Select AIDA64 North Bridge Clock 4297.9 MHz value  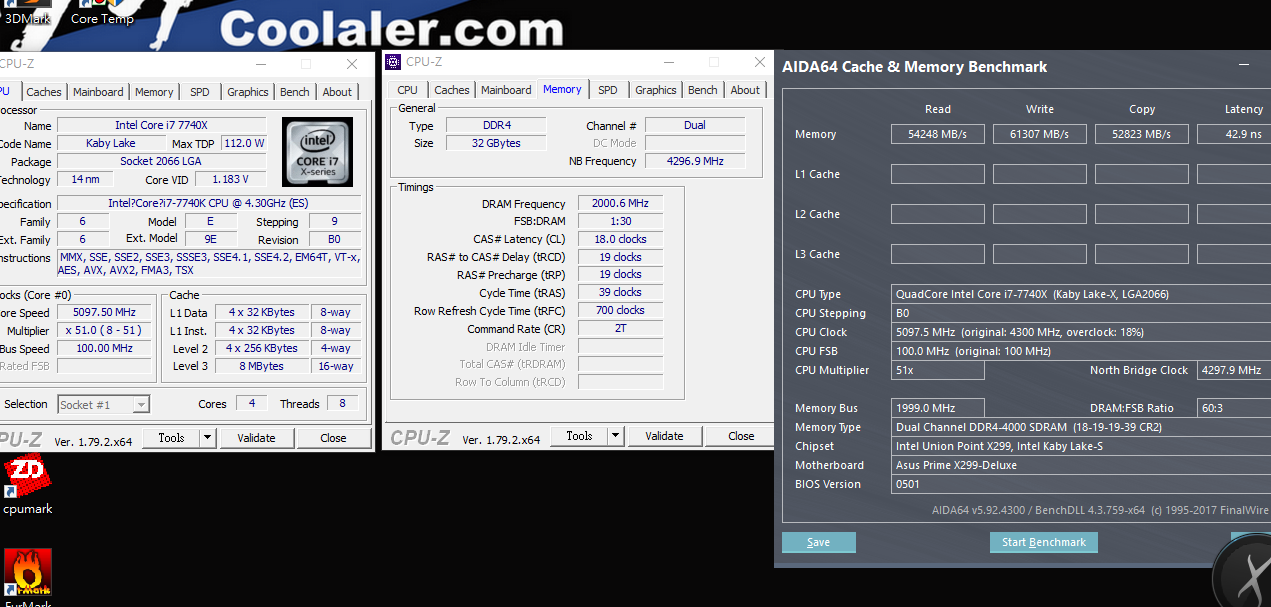[1234, 370]
